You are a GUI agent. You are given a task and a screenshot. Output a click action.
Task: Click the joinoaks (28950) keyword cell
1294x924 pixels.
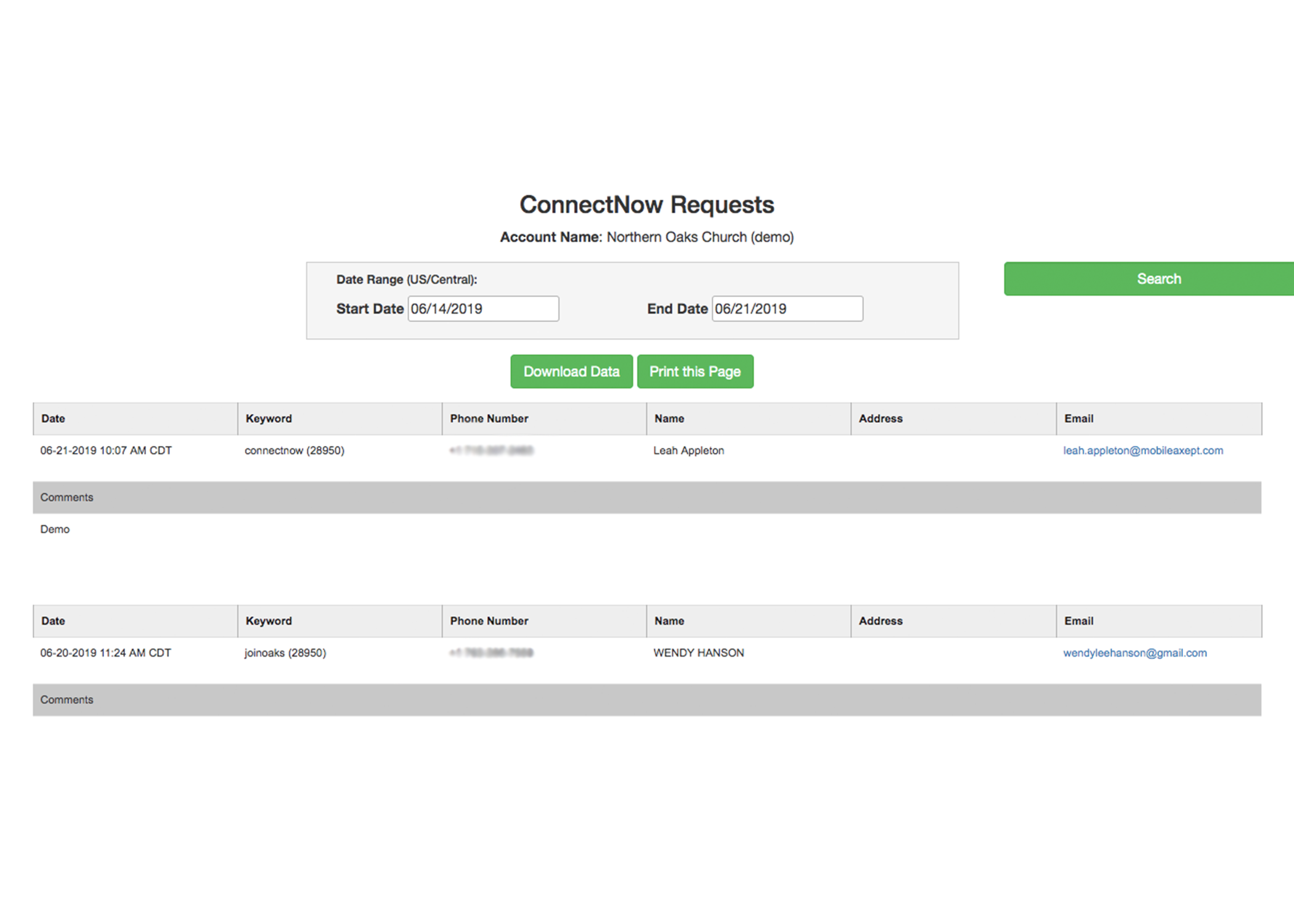coord(285,653)
